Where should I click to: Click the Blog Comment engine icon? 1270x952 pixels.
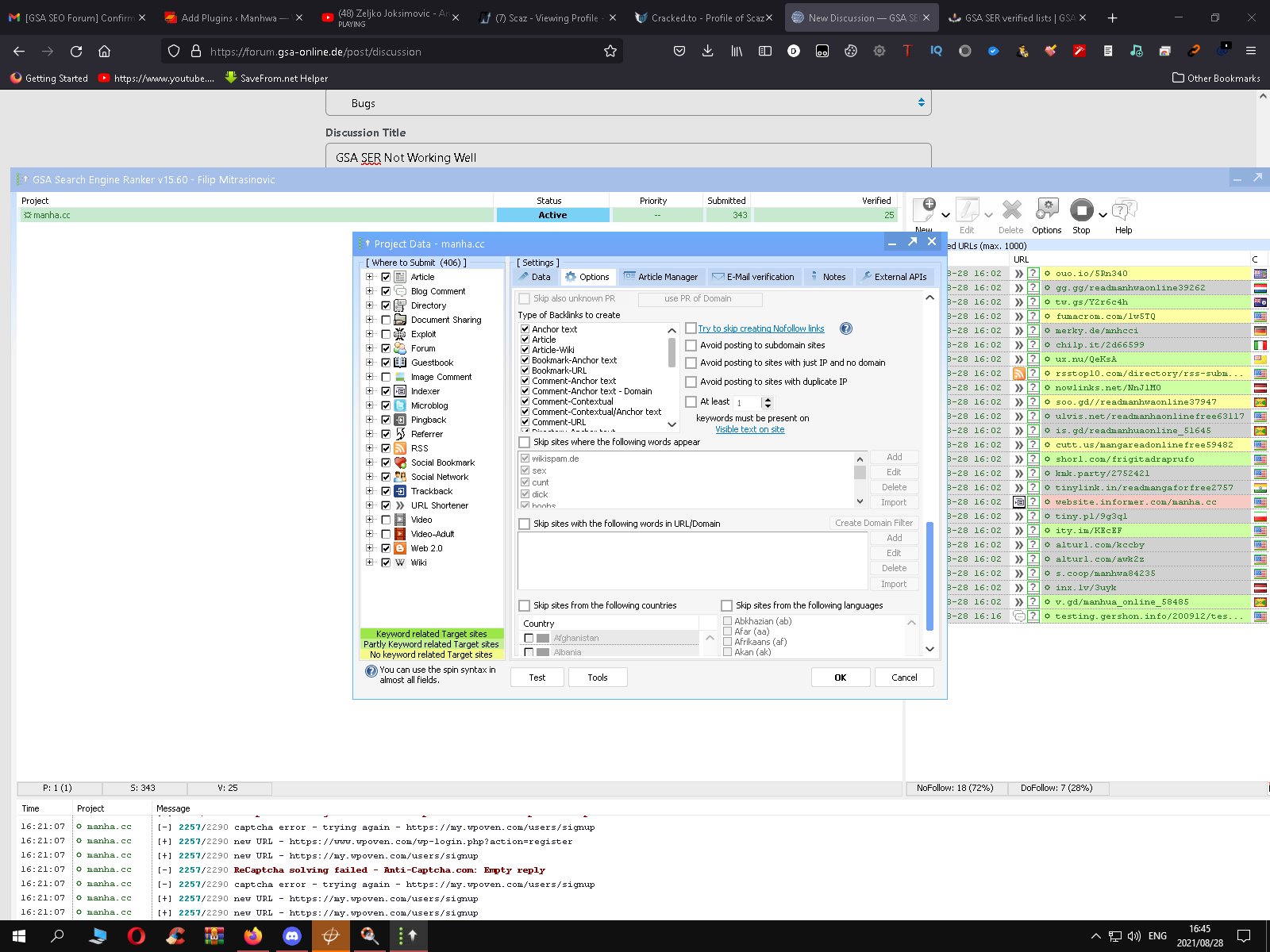(400, 291)
